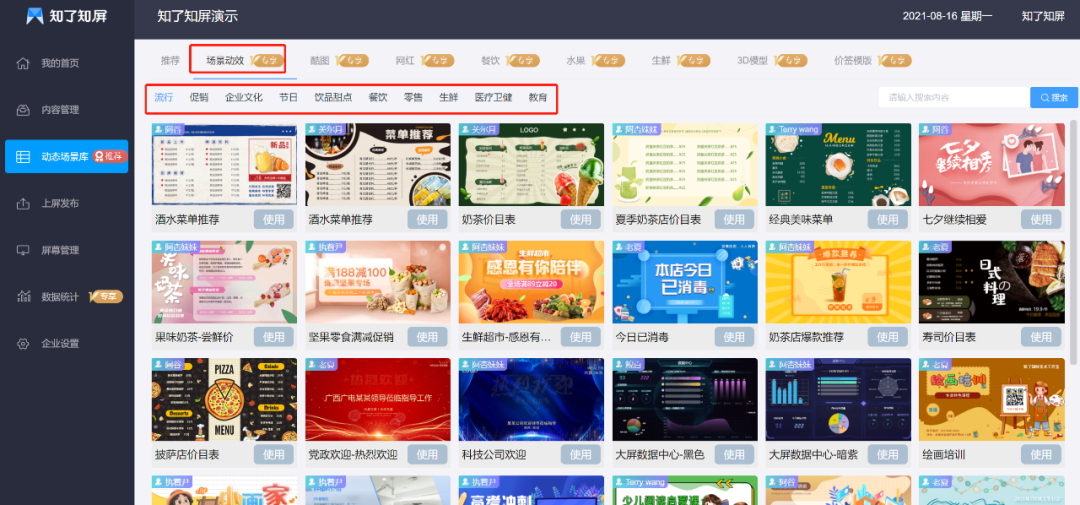Switch to the 酷图 tab
Screen dimensions: 1080x505
pos(320,61)
